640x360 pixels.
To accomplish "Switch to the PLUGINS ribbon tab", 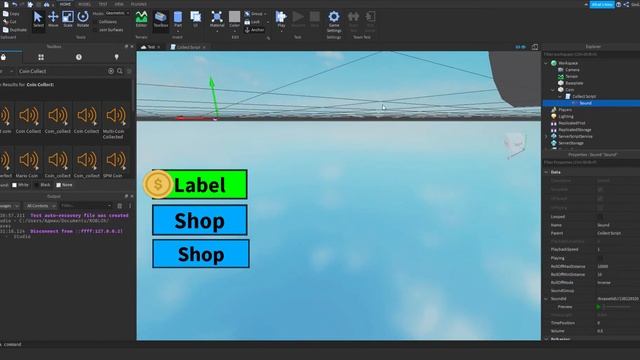I will [138, 4].
